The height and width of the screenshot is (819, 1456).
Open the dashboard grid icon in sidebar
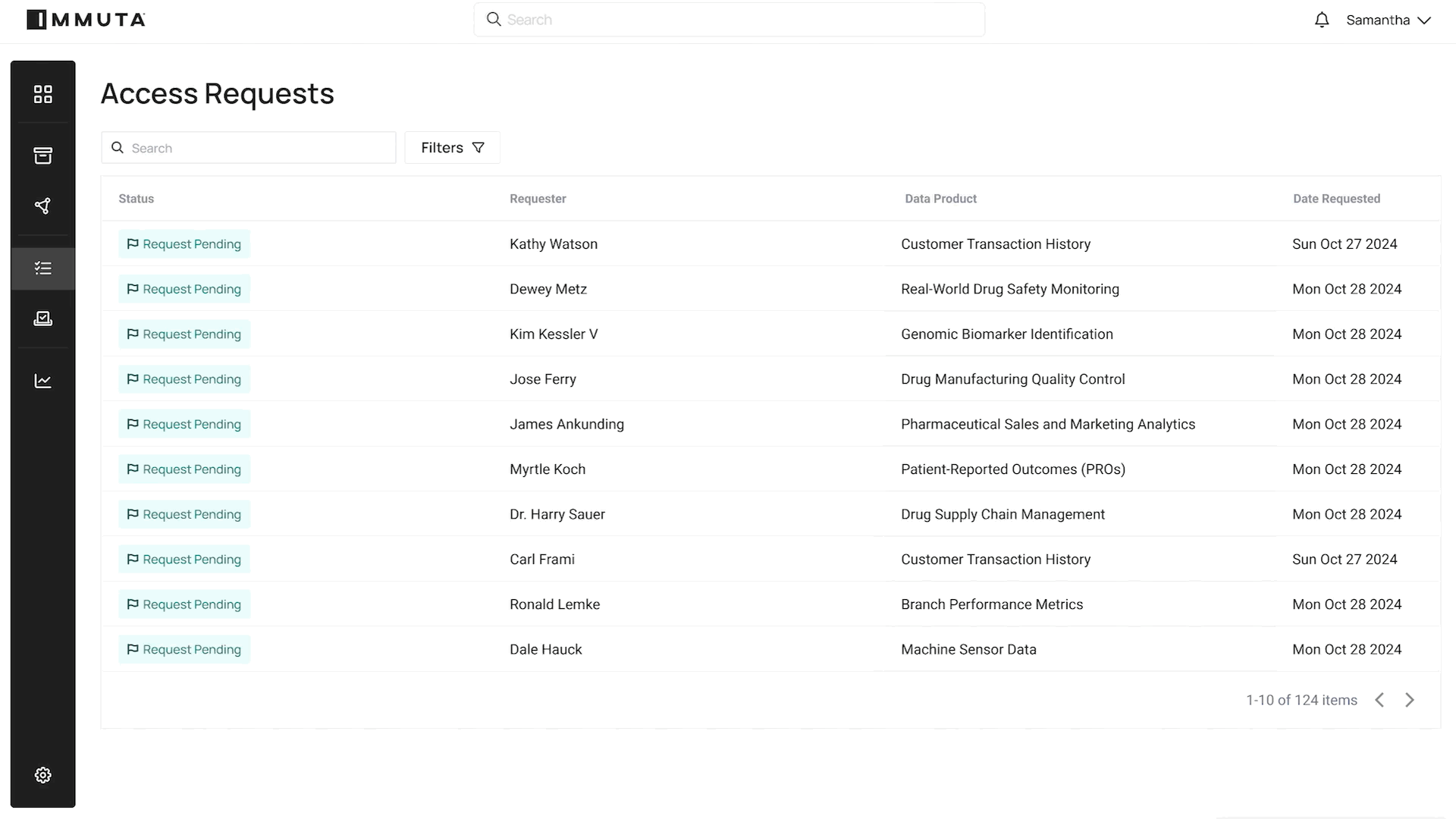(x=43, y=94)
